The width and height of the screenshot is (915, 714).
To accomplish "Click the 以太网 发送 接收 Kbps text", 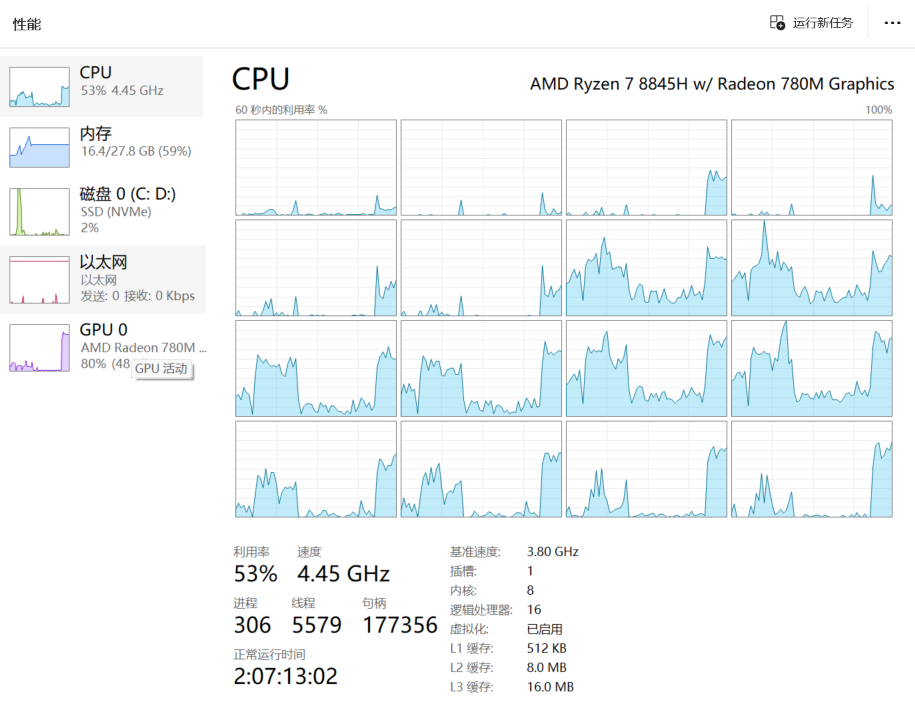I will 137,296.
